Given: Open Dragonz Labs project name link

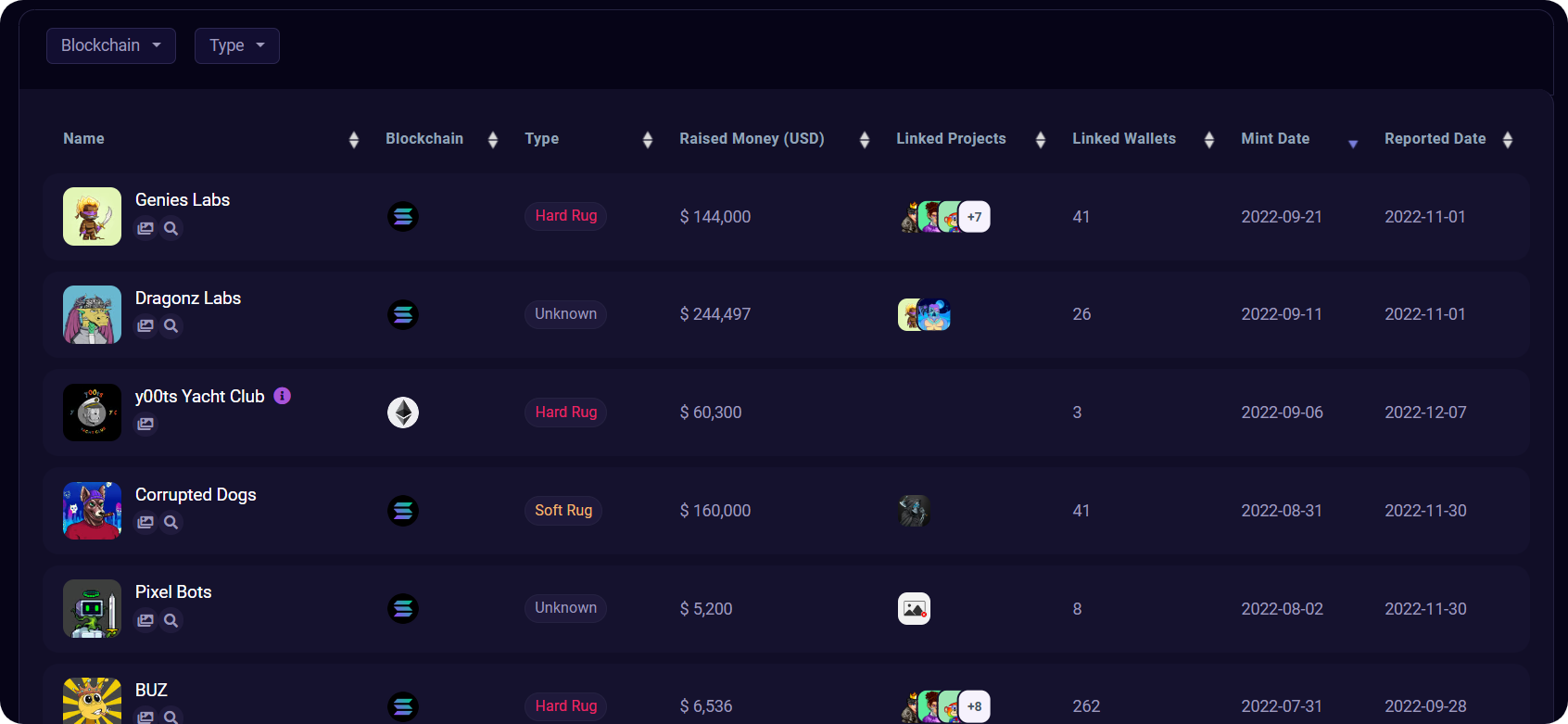Looking at the screenshot, I should 188,298.
